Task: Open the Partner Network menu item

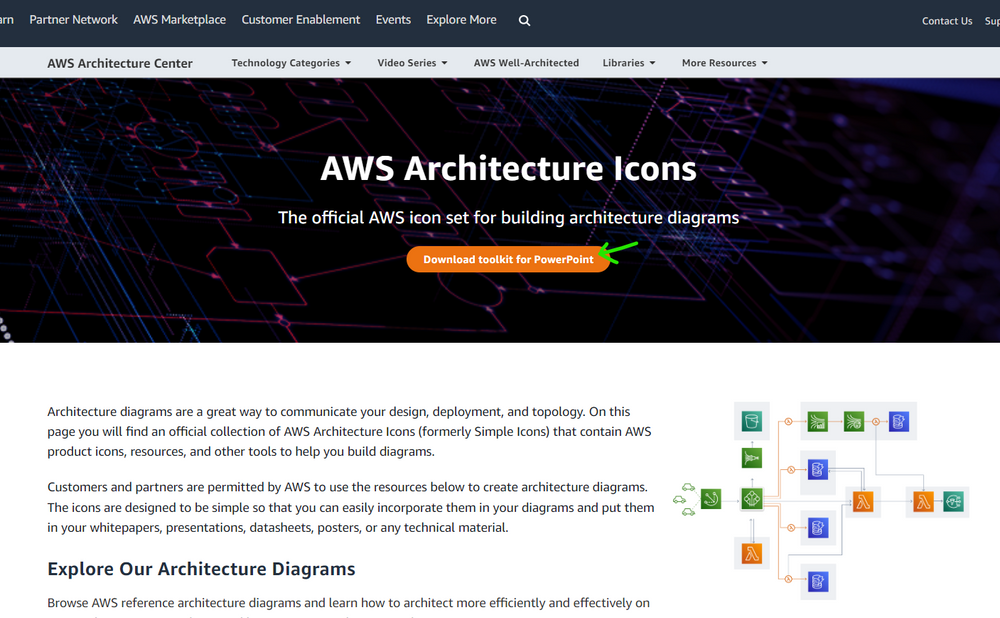Action: (73, 19)
